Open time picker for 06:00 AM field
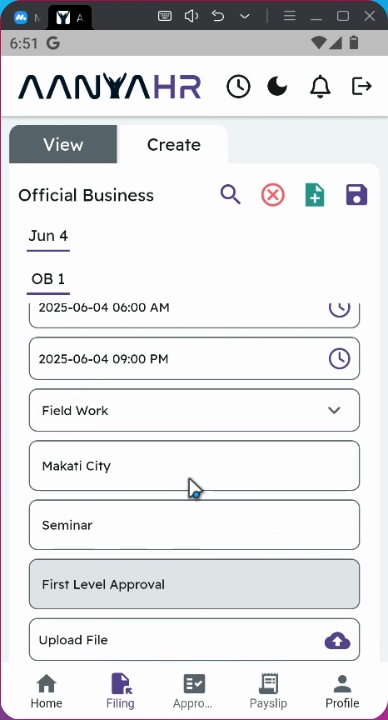Viewport: 388px width, 720px height. click(339, 309)
